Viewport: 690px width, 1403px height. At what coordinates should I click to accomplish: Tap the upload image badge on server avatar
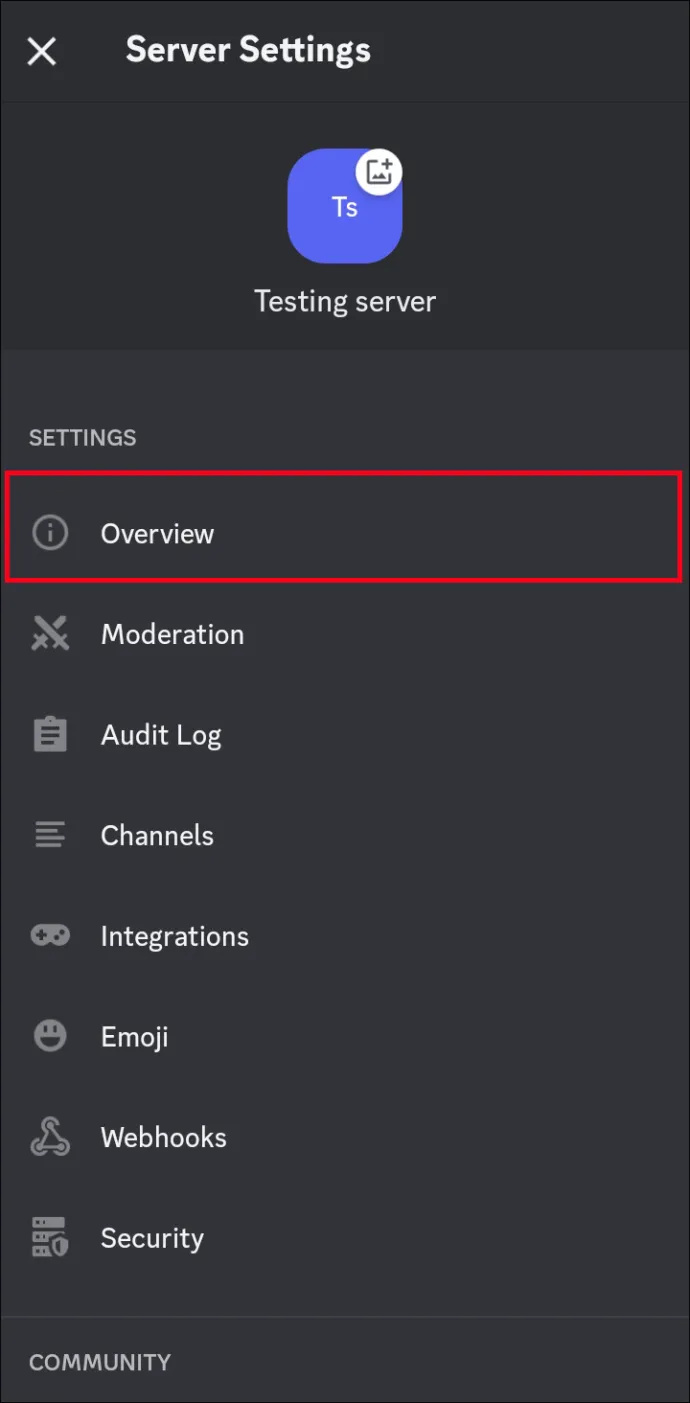click(x=379, y=171)
